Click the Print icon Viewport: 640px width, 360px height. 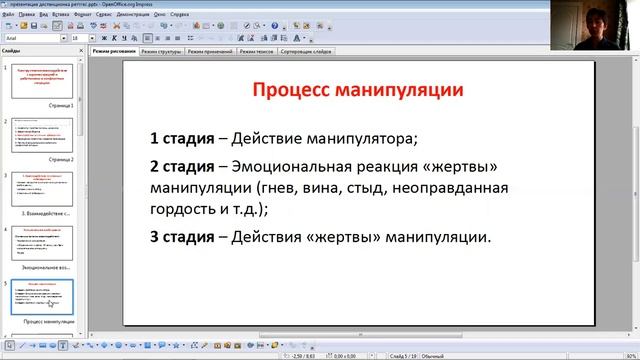pyautogui.click(x=80, y=26)
